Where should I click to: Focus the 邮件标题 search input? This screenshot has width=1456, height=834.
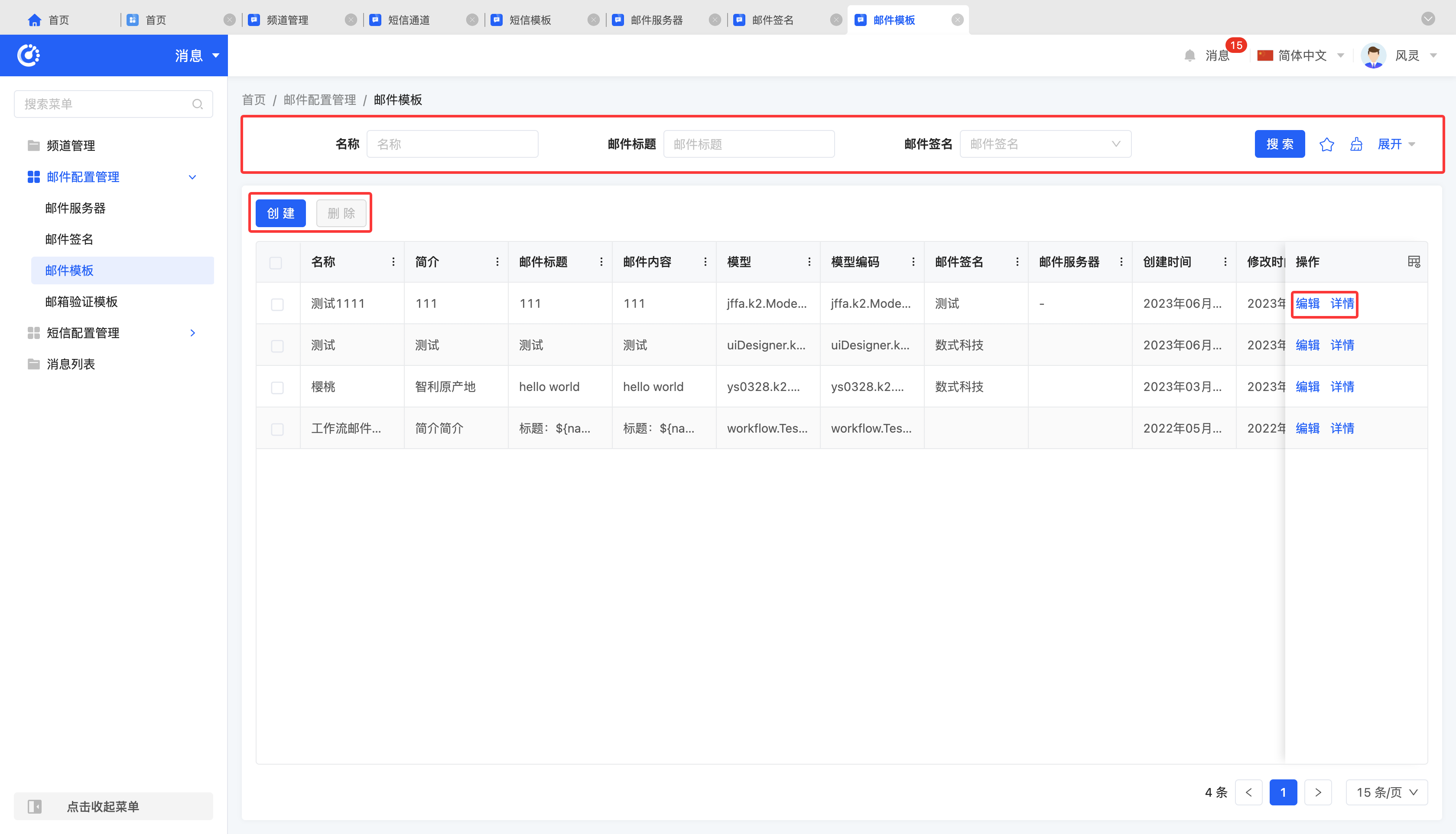[x=748, y=144]
